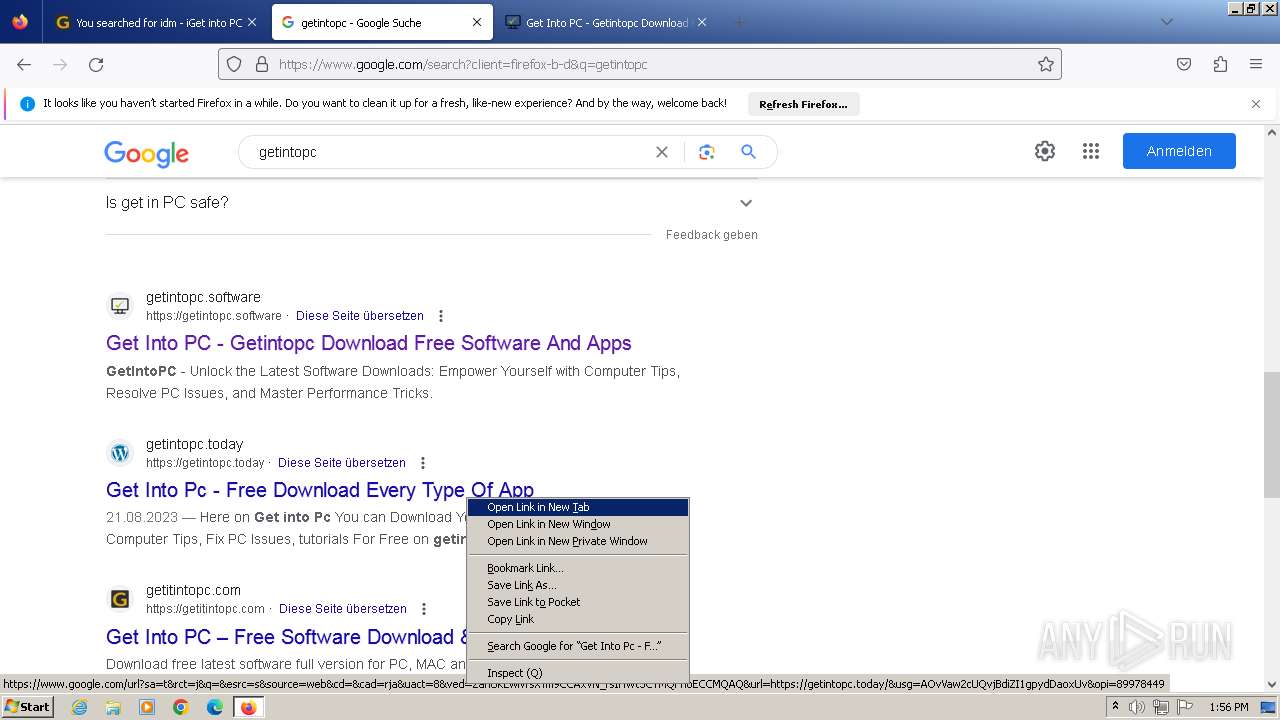Open a new tab with plus button
The width and height of the screenshot is (1280, 720).
(x=740, y=22)
